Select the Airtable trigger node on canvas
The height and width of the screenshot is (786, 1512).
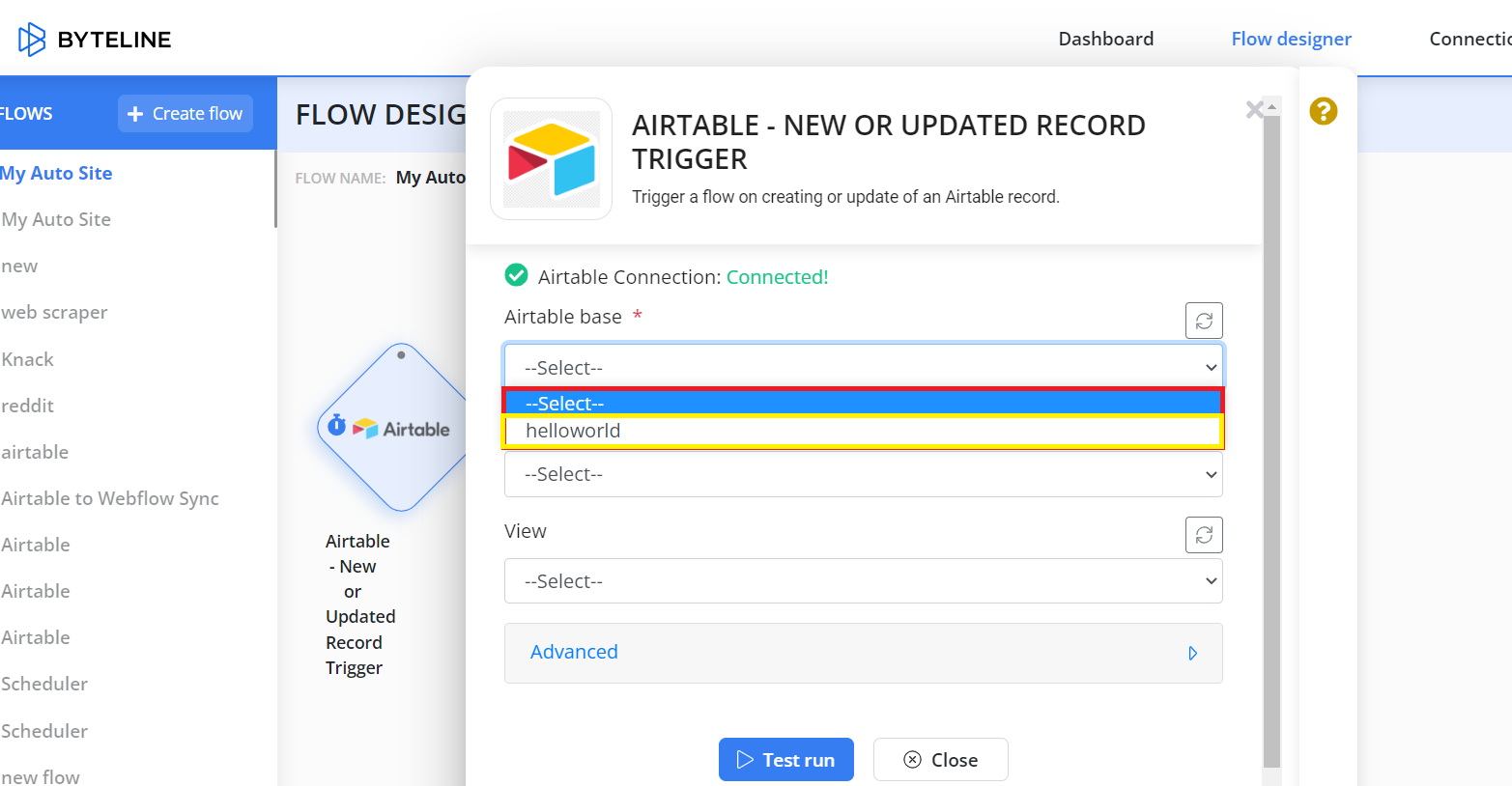(x=400, y=427)
